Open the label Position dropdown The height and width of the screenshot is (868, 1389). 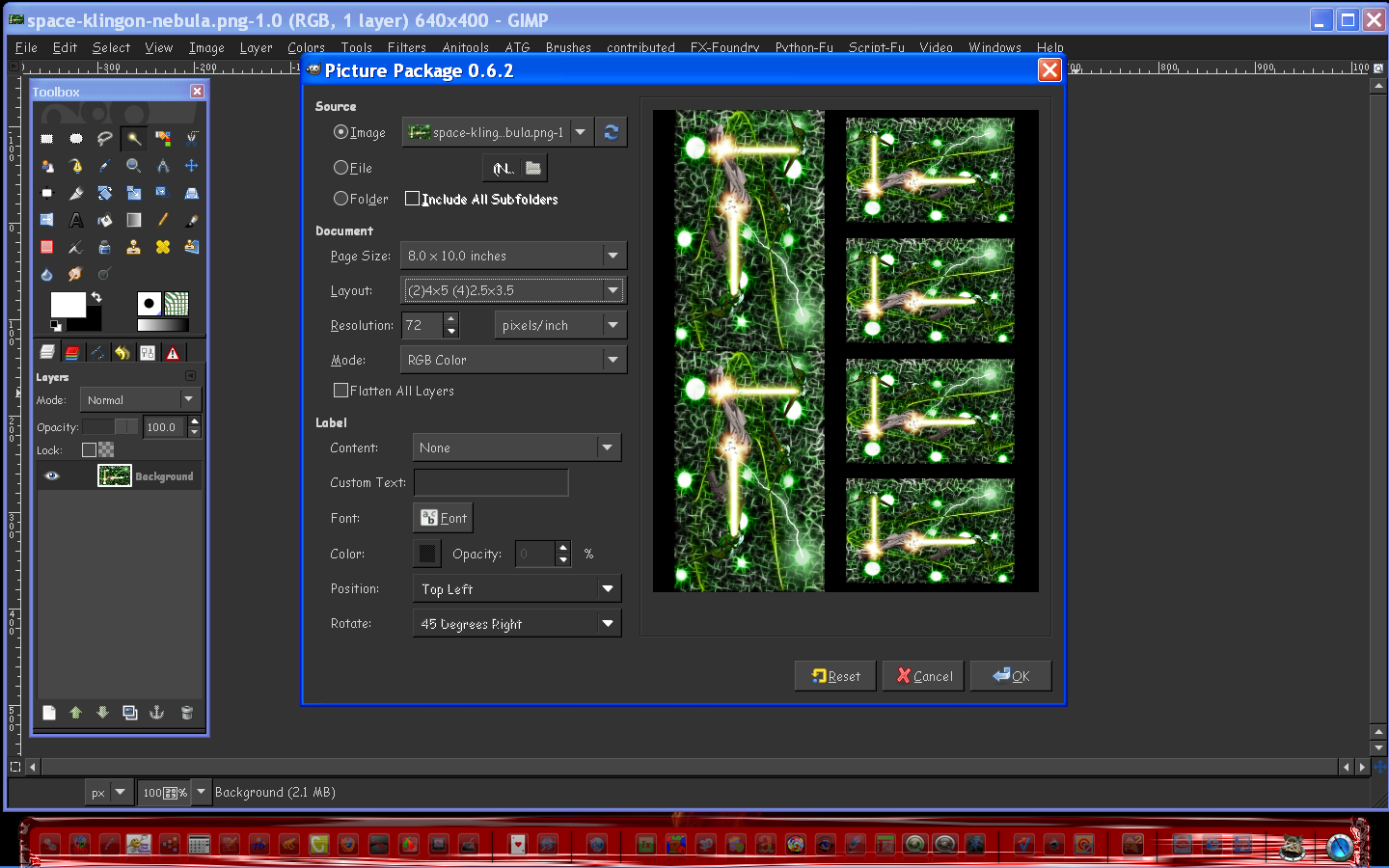coord(516,589)
